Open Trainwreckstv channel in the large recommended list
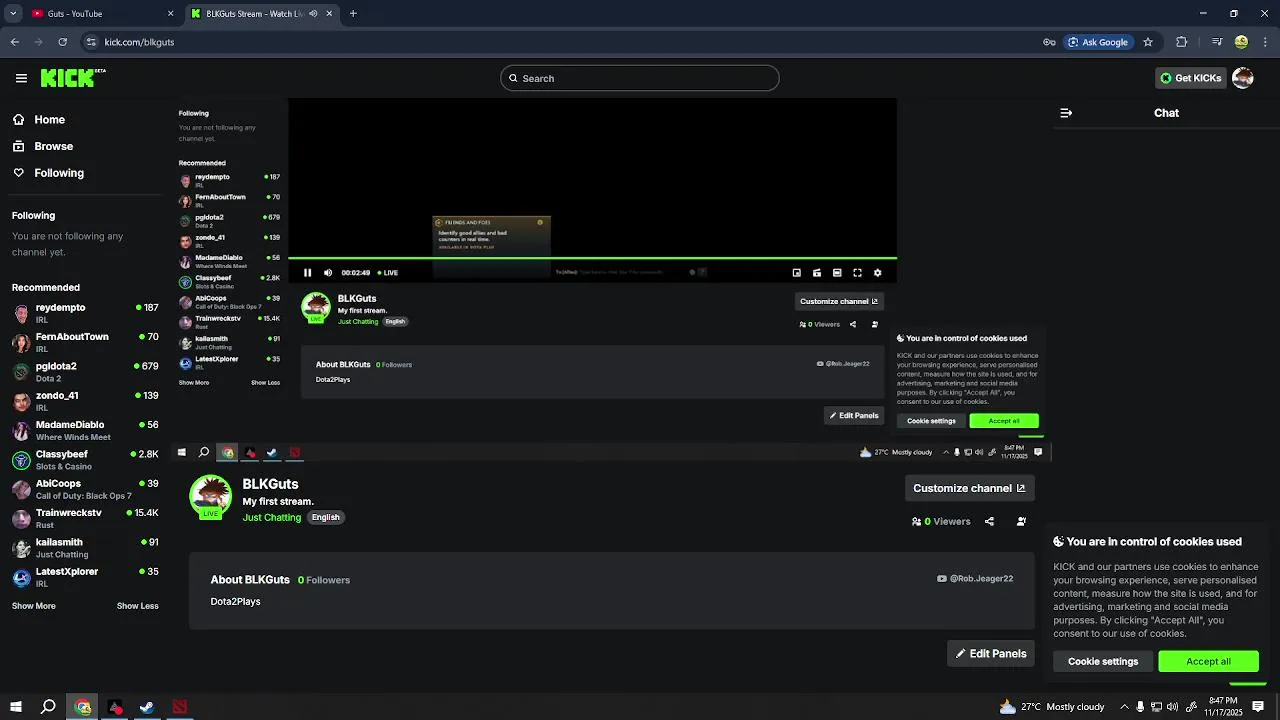The image size is (1280, 720). pyautogui.click(x=85, y=518)
